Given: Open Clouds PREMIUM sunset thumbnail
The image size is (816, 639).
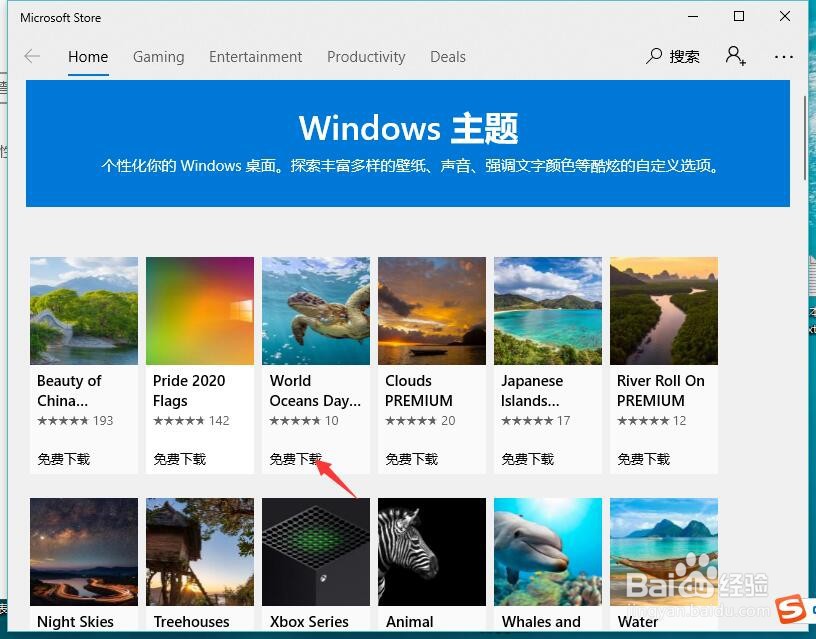Looking at the screenshot, I should (x=432, y=311).
